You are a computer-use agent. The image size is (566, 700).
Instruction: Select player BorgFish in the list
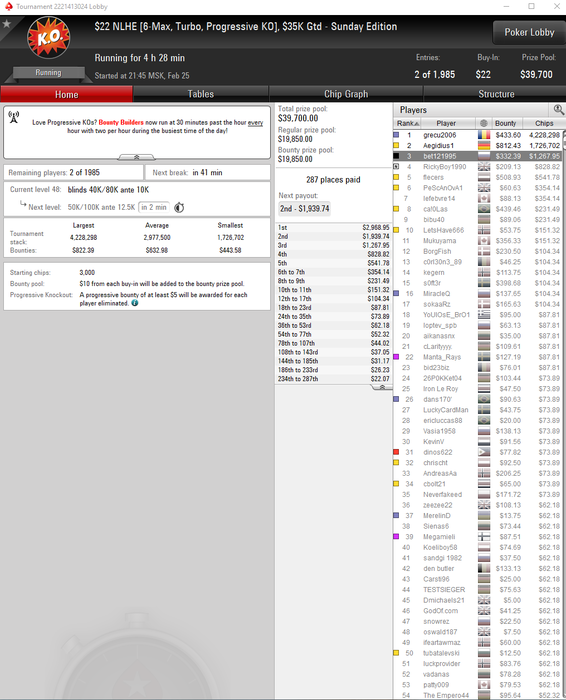[x=477, y=251]
